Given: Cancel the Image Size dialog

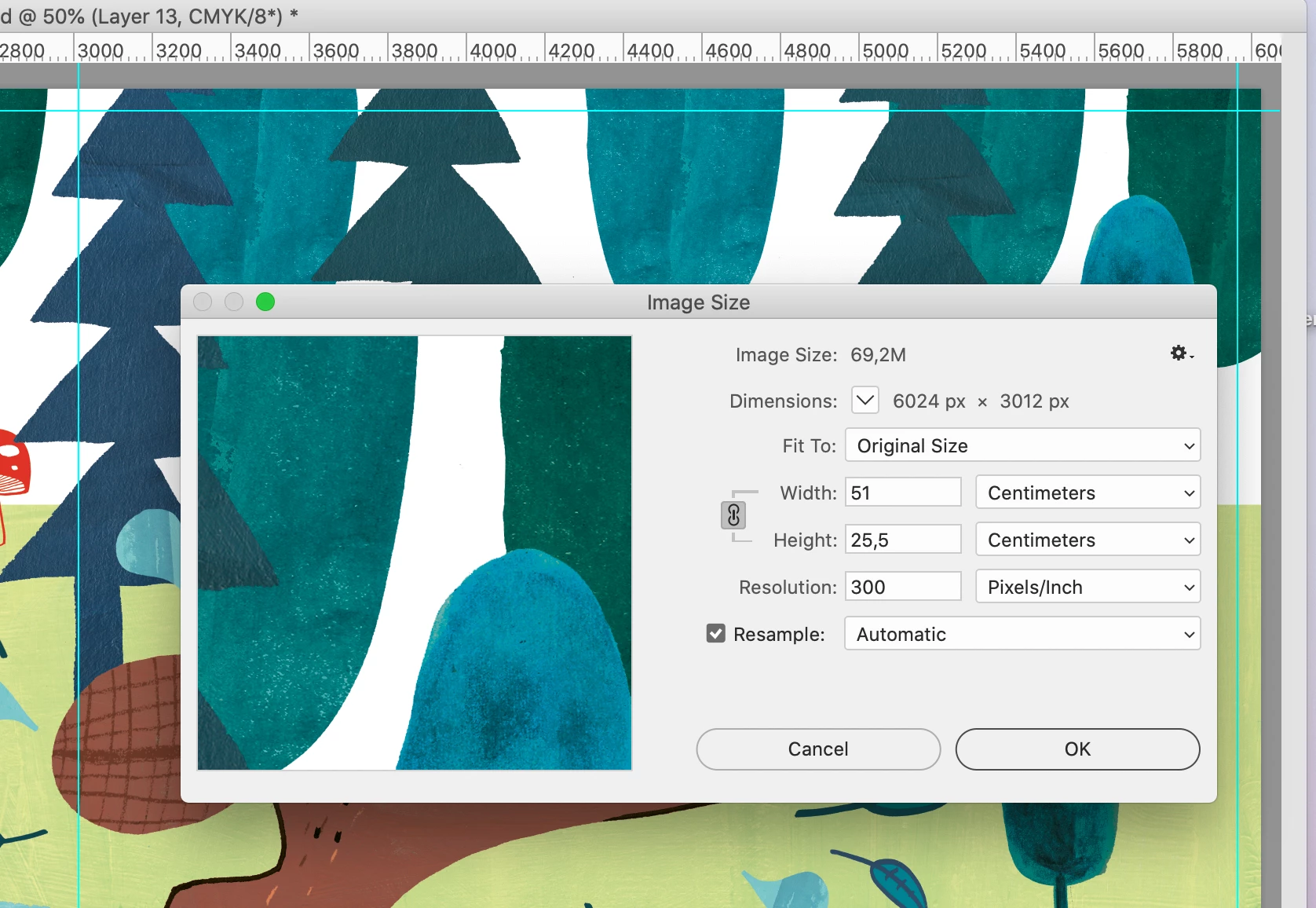Looking at the screenshot, I should (x=818, y=749).
